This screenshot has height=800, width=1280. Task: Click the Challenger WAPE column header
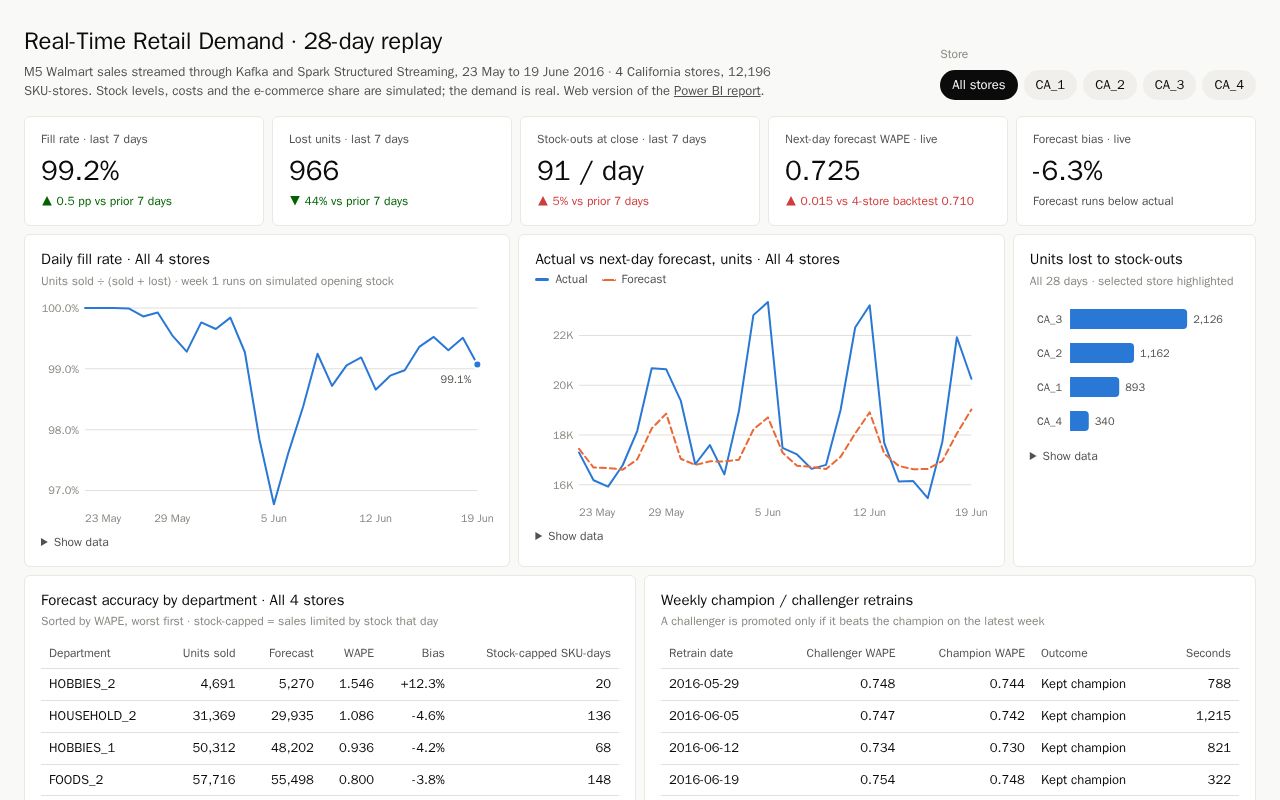coord(851,653)
